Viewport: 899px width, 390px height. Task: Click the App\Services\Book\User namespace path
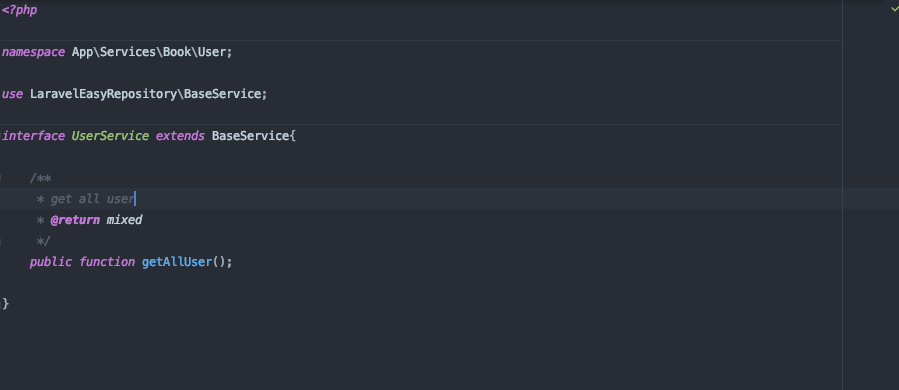[x=150, y=52]
